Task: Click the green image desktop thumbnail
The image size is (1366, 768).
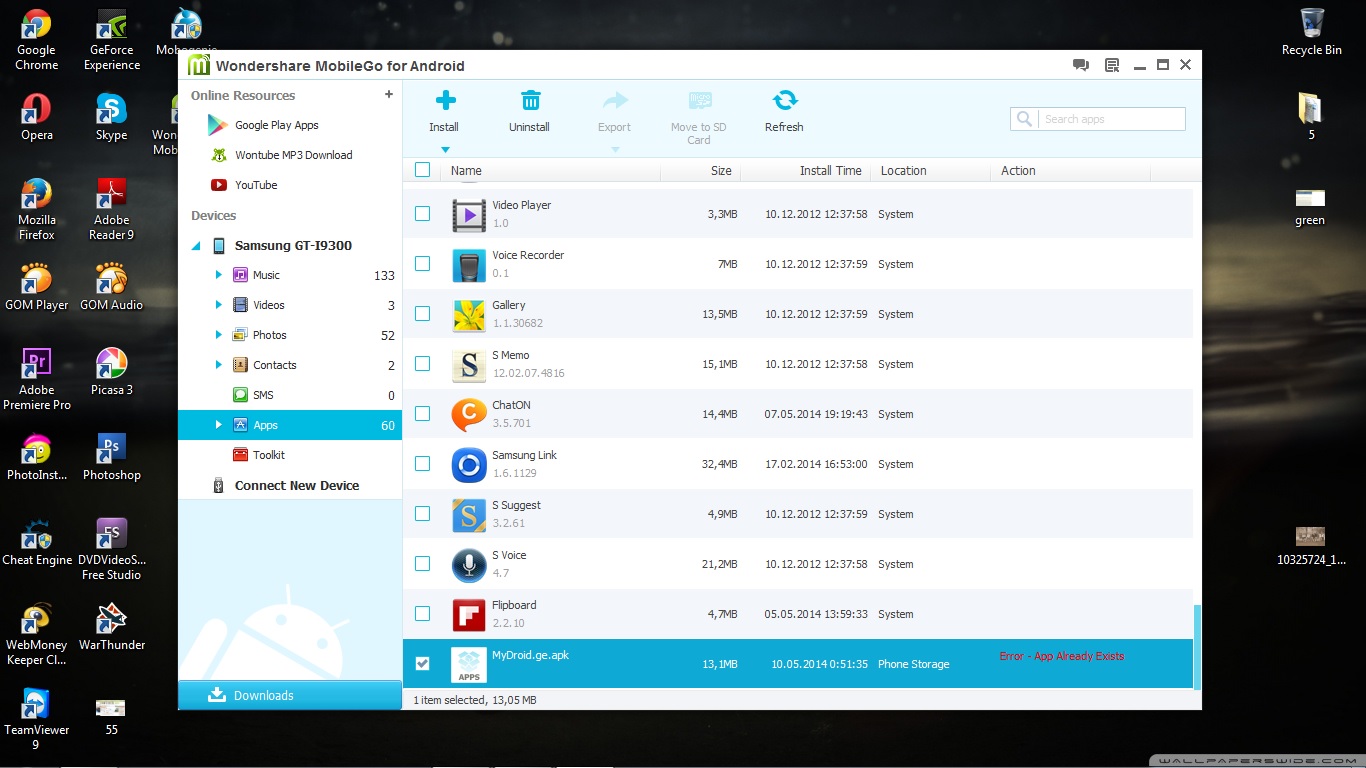Action: [x=1310, y=198]
